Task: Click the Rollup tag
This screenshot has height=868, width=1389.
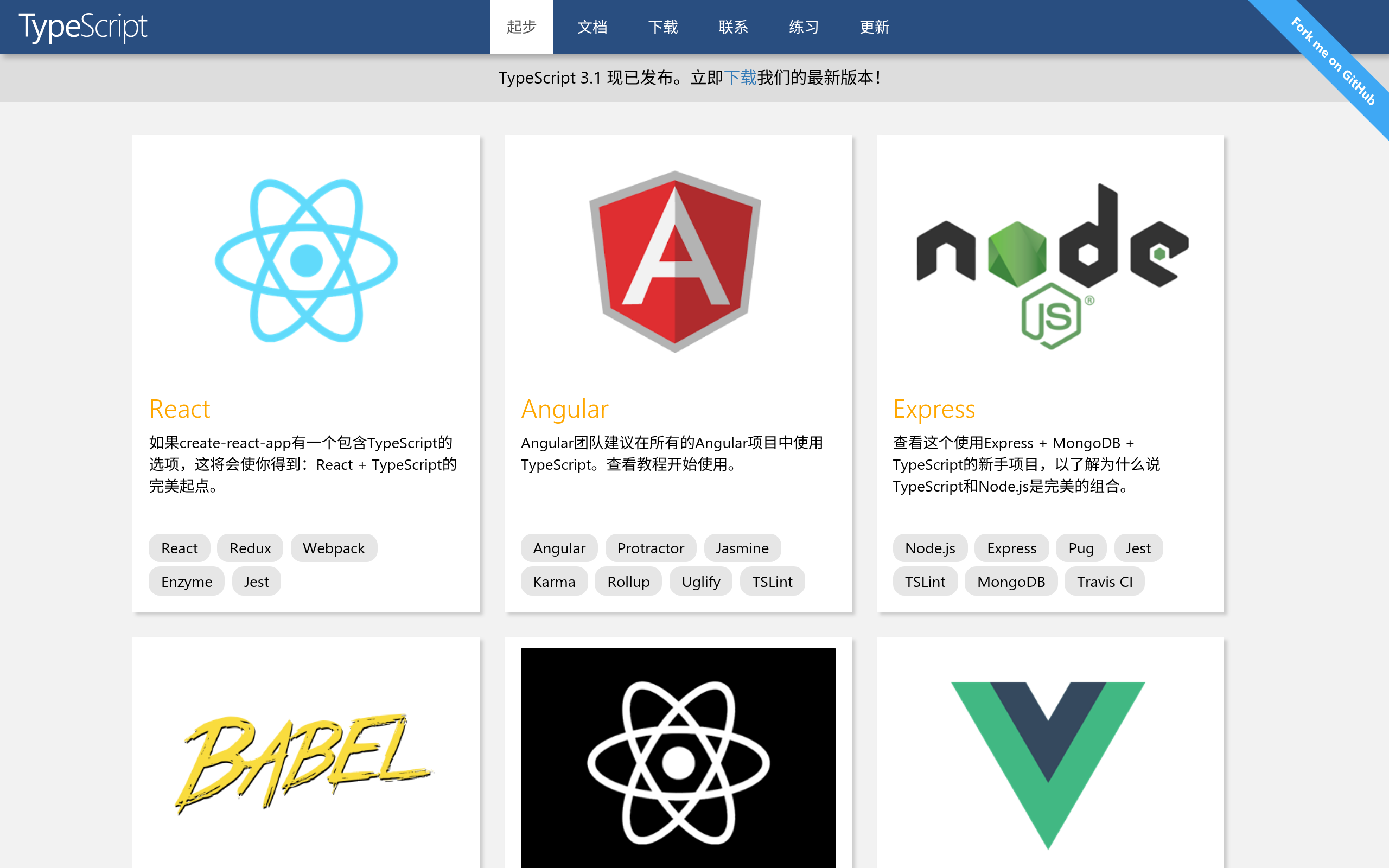Action: (x=628, y=582)
